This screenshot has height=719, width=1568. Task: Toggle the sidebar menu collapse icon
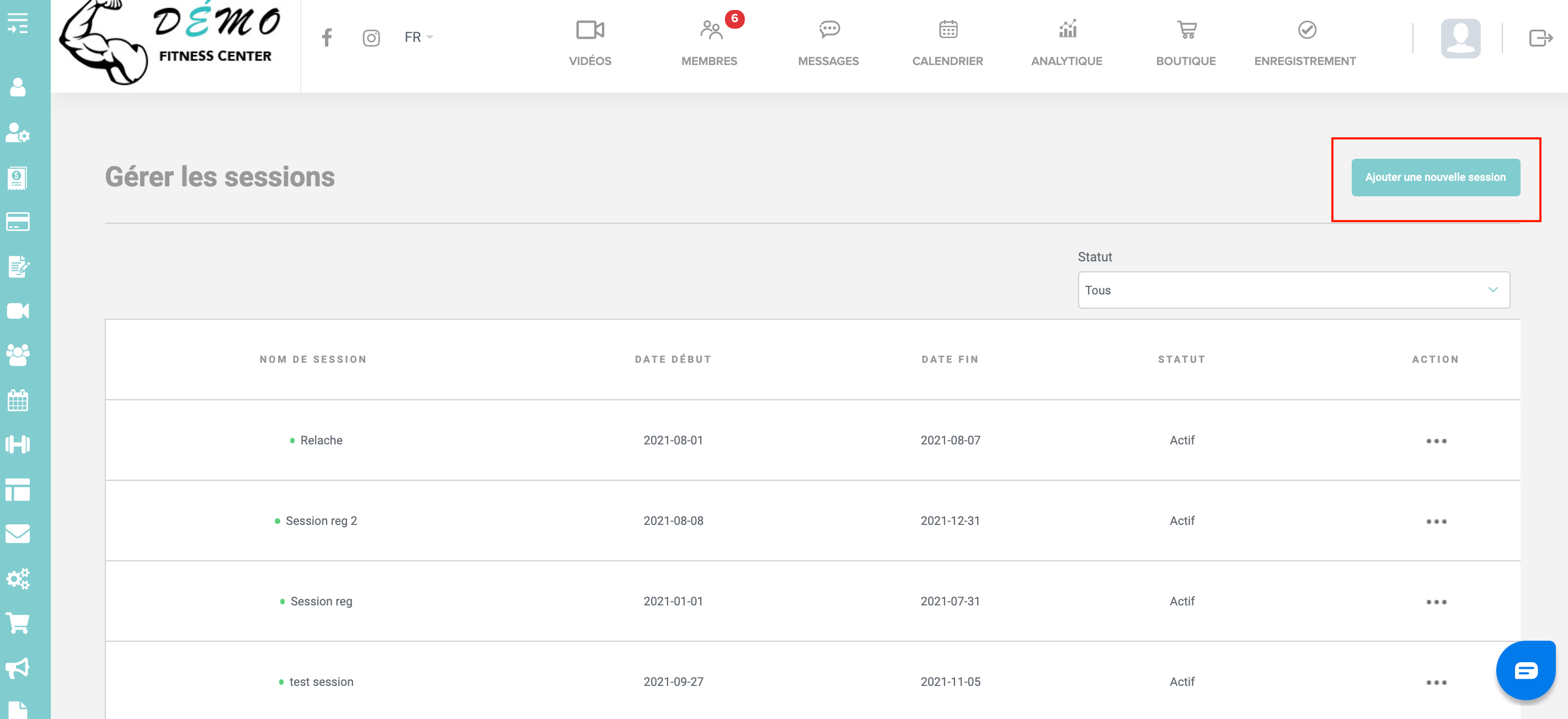(18, 23)
